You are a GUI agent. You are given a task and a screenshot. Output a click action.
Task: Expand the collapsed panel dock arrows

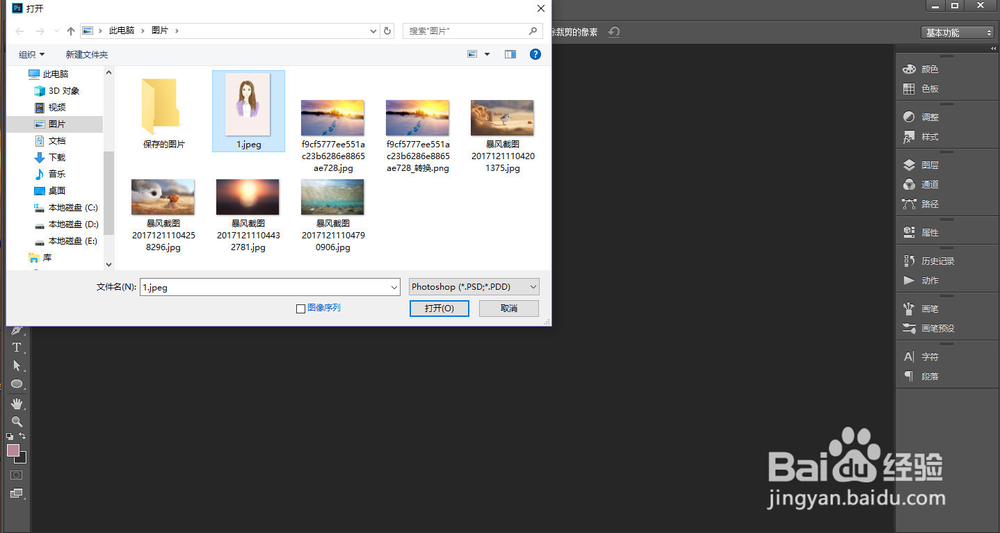(x=993, y=48)
